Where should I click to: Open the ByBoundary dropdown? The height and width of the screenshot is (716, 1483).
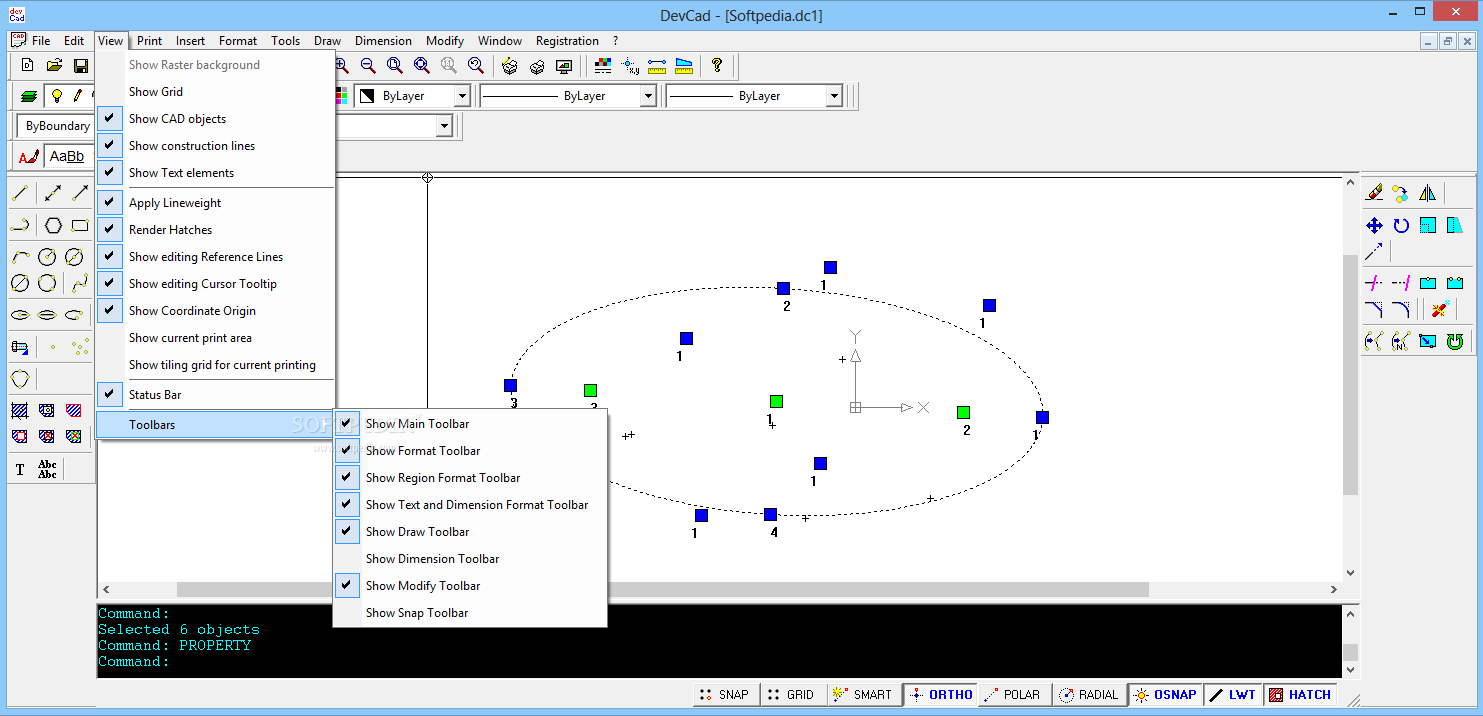55,126
